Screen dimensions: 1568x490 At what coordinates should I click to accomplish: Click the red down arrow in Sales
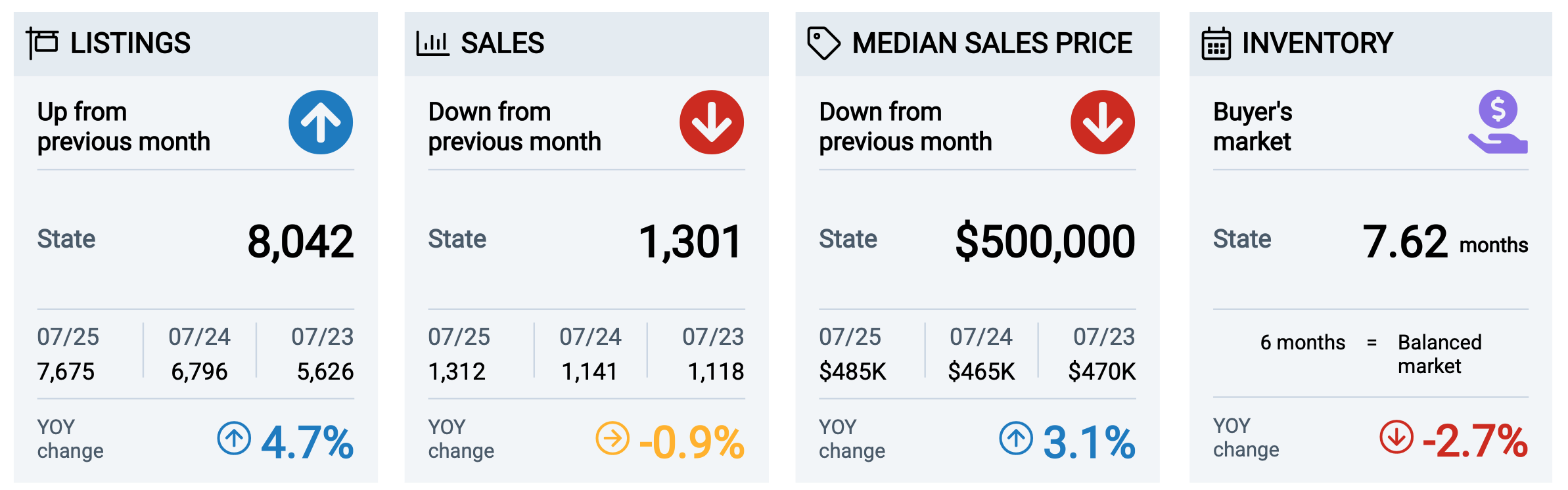point(712,122)
